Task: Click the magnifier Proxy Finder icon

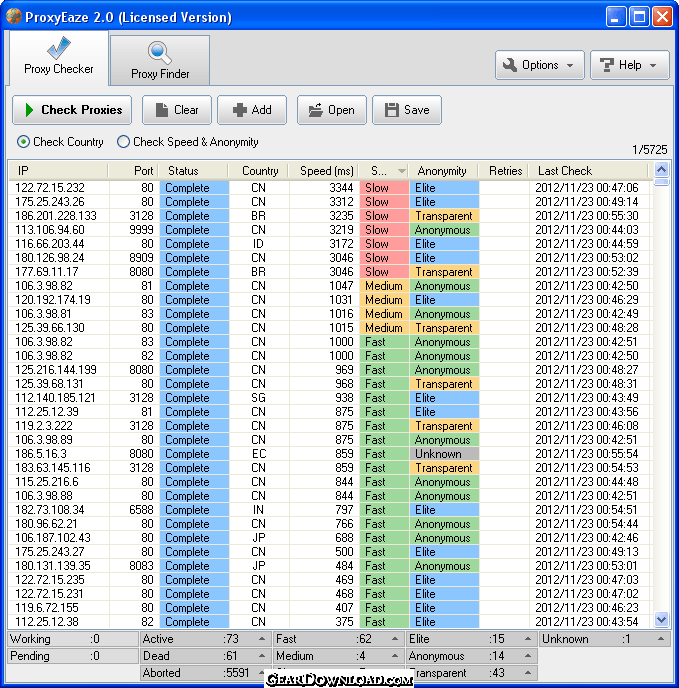Action: pyautogui.click(x=160, y=53)
